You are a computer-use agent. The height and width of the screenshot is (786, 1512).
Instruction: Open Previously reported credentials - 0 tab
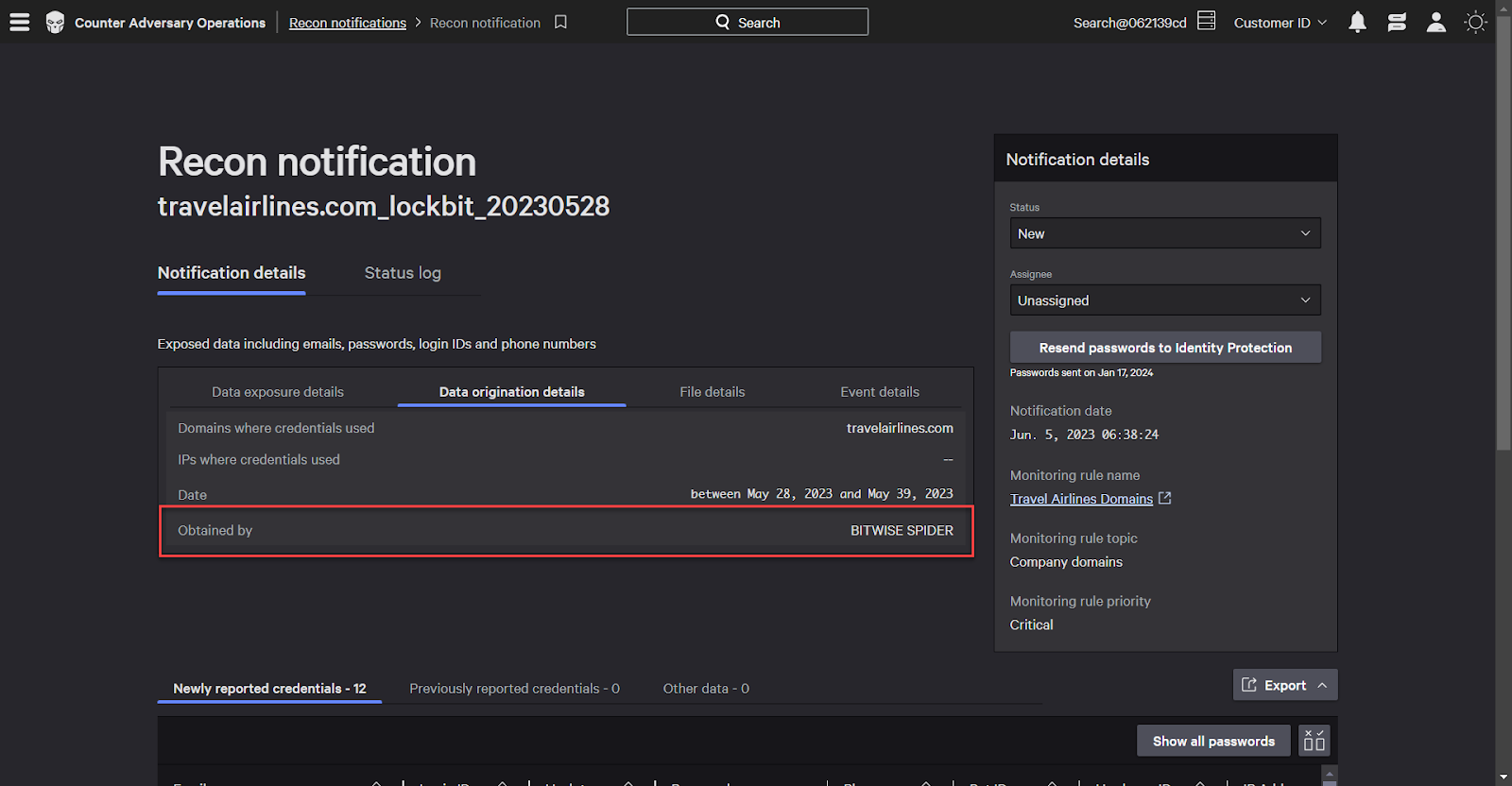pos(514,689)
